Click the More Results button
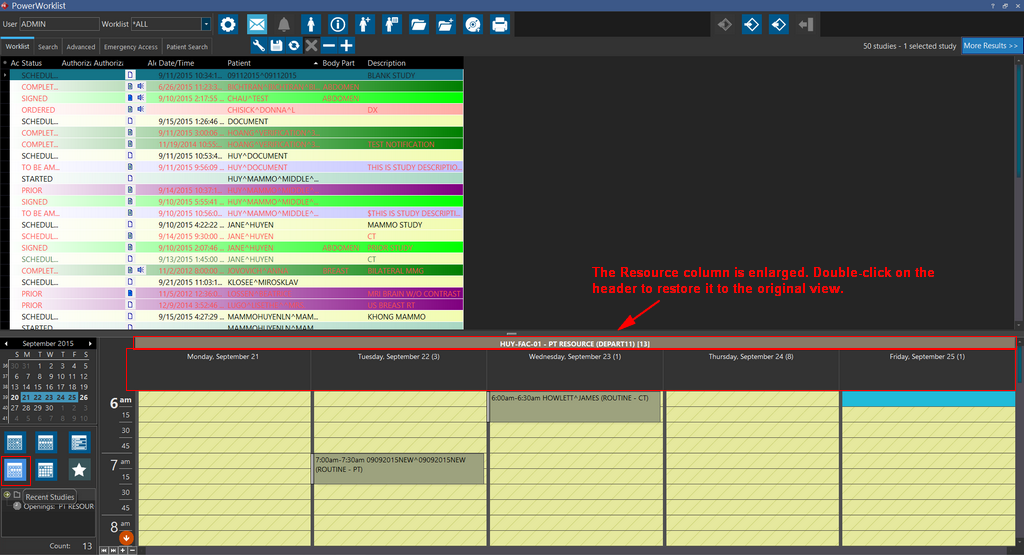 point(991,46)
